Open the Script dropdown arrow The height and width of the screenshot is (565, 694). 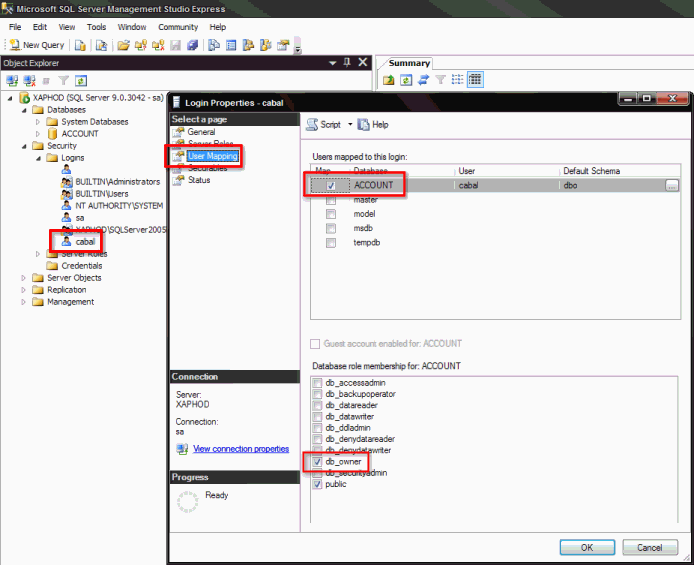(349, 125)
